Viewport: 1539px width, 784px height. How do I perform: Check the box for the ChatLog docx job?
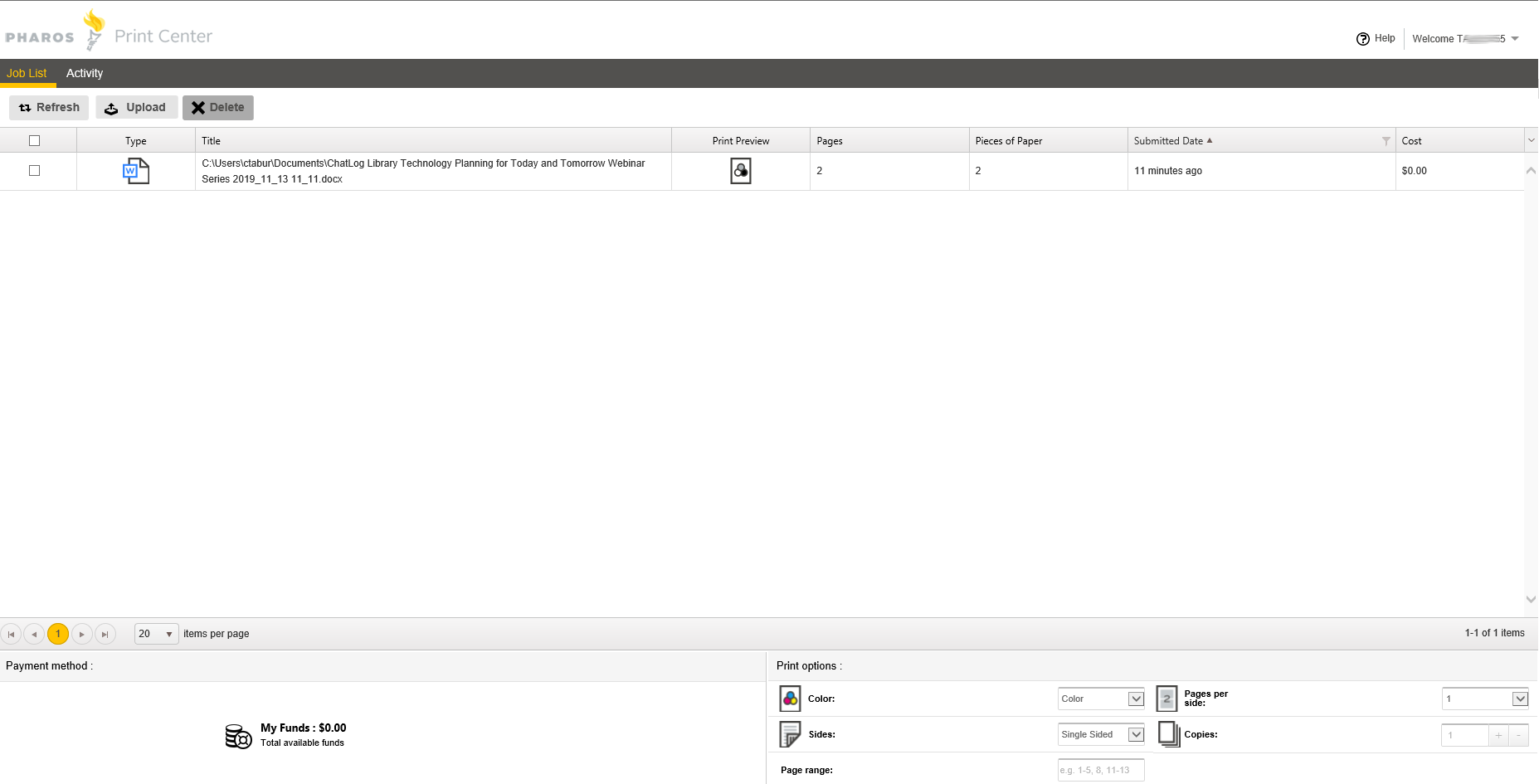[x=35, y=171]
